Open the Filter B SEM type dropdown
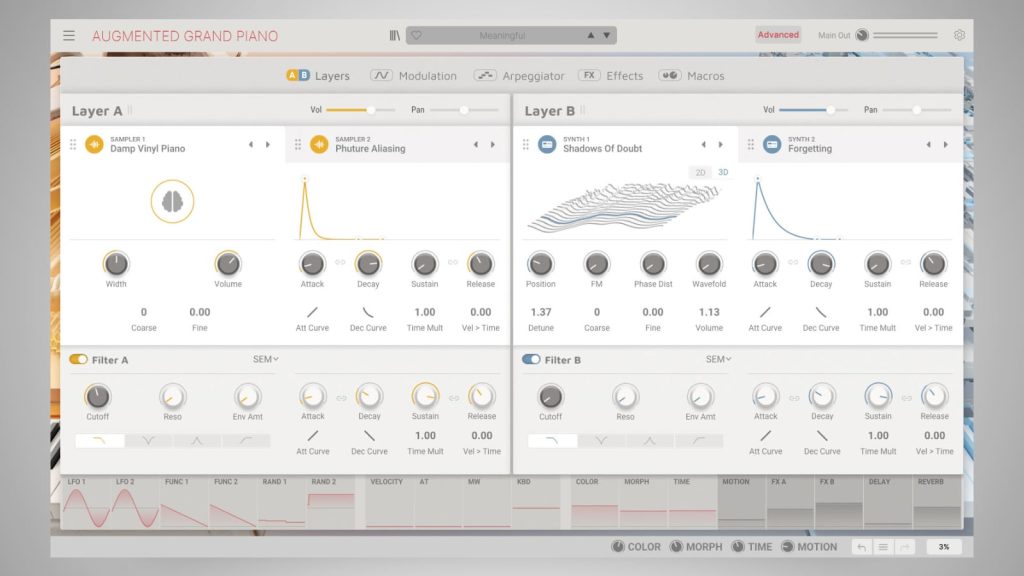Screen dimensions: 1024x576 pos(718,359)
